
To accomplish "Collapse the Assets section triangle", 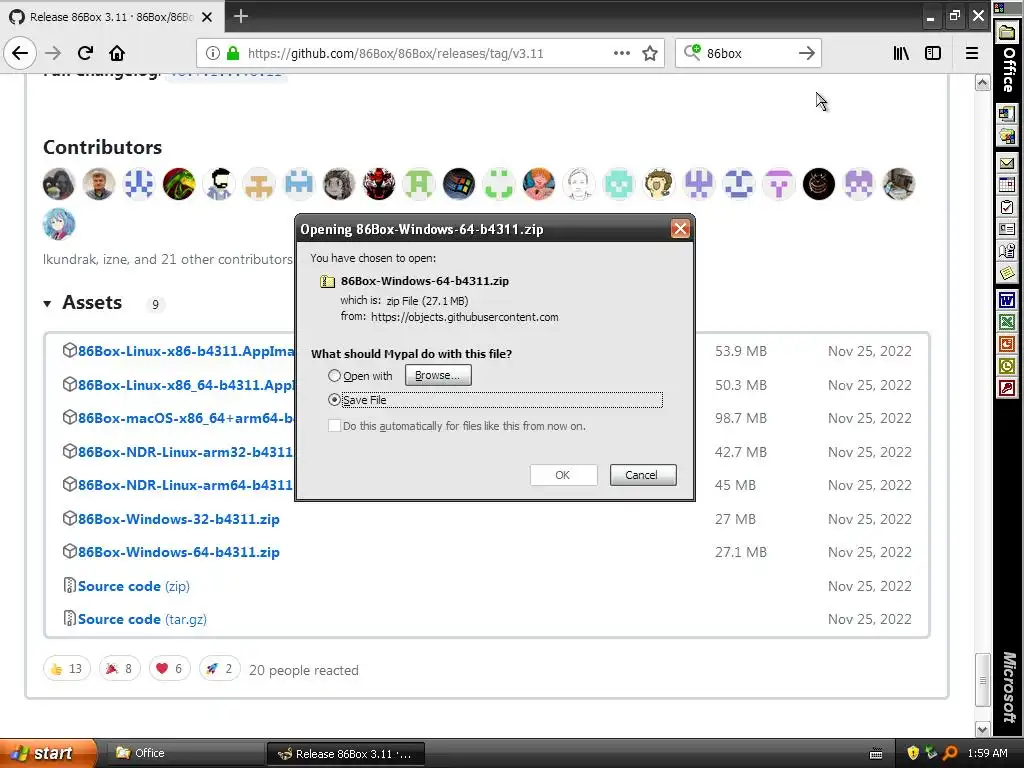I will click(47, 304).
